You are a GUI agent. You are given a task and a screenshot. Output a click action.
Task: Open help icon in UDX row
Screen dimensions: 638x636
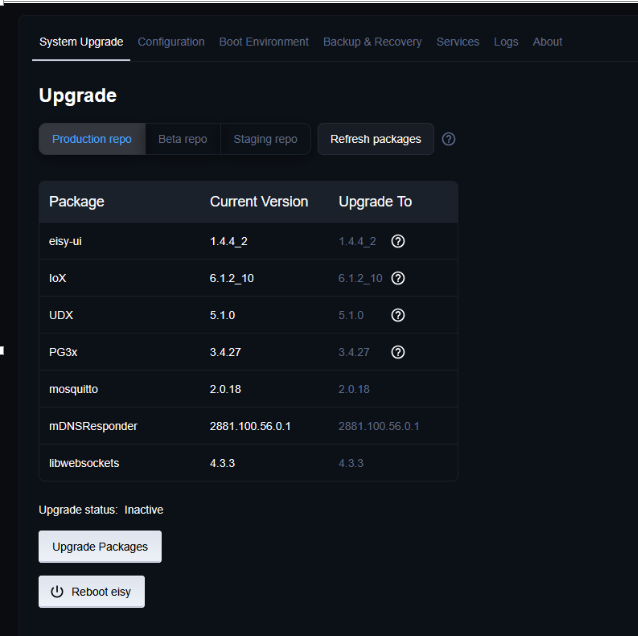[x=398, y=315]
